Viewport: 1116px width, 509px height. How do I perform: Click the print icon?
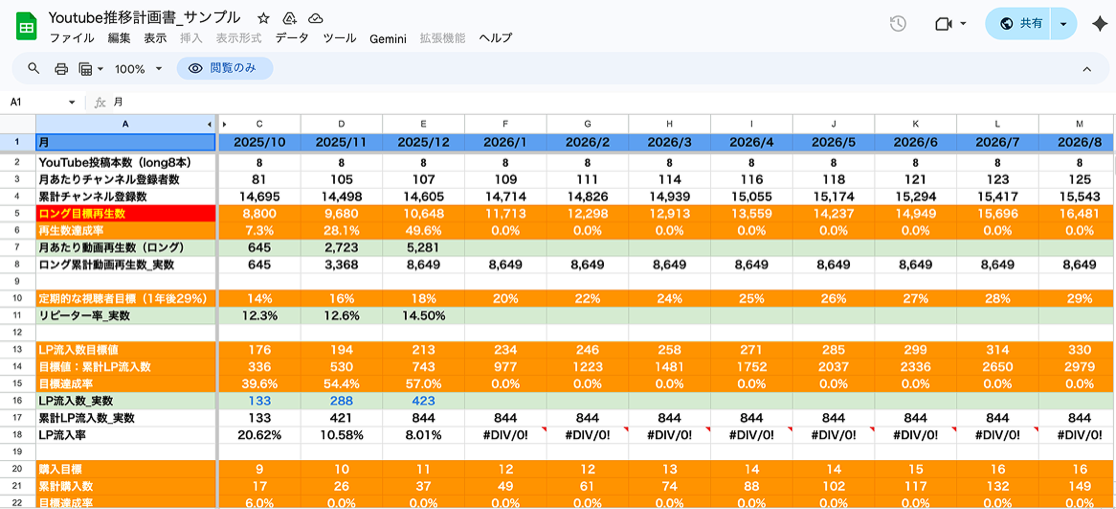click(x=61, y=69)
